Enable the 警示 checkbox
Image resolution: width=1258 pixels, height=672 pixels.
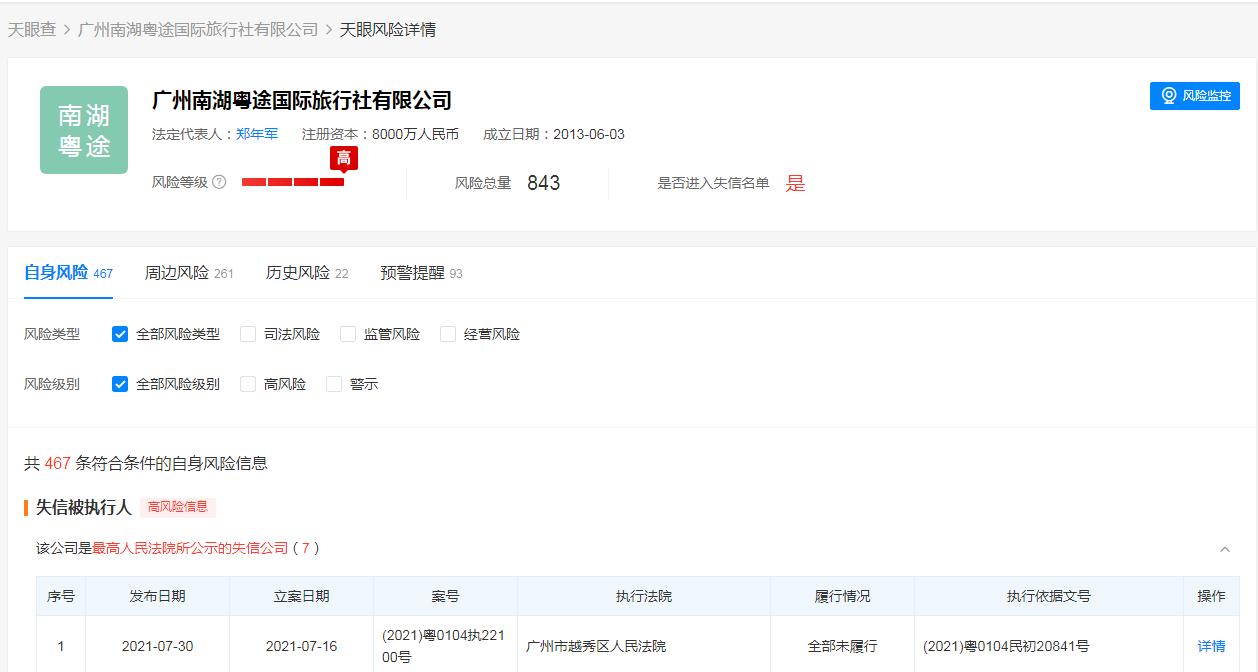[333, 383]
